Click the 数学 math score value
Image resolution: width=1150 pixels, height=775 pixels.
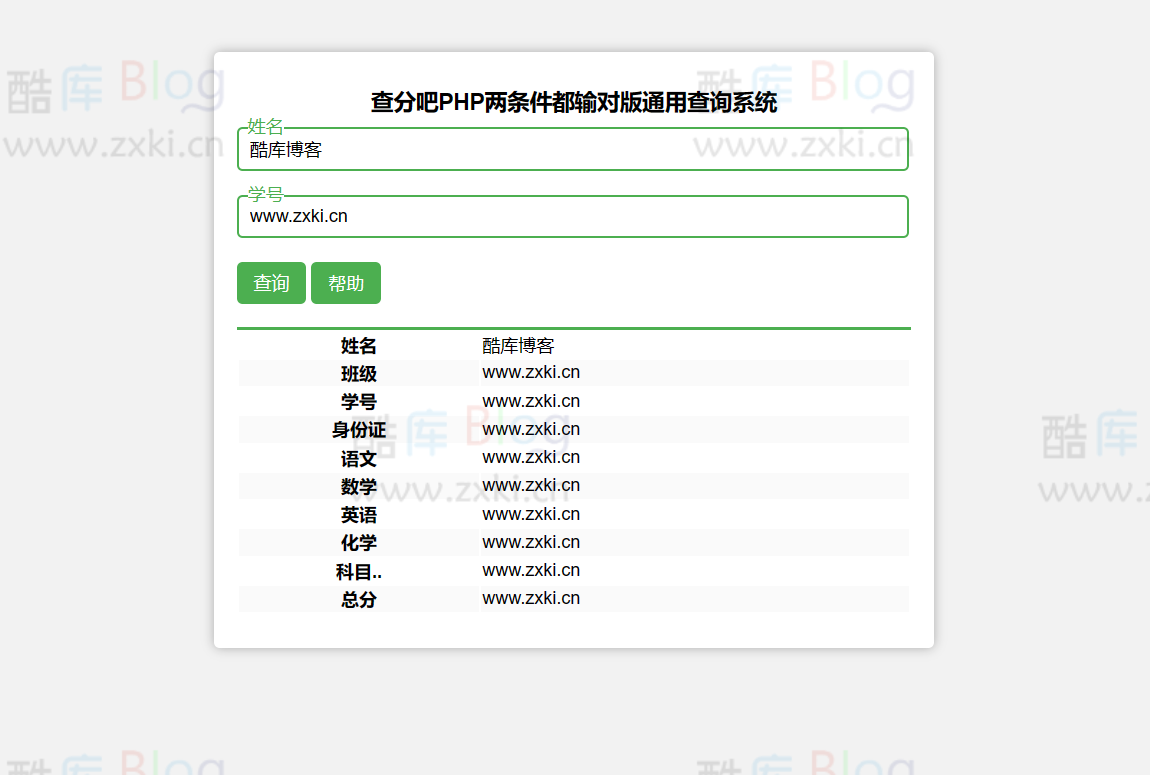pos(530,485)
